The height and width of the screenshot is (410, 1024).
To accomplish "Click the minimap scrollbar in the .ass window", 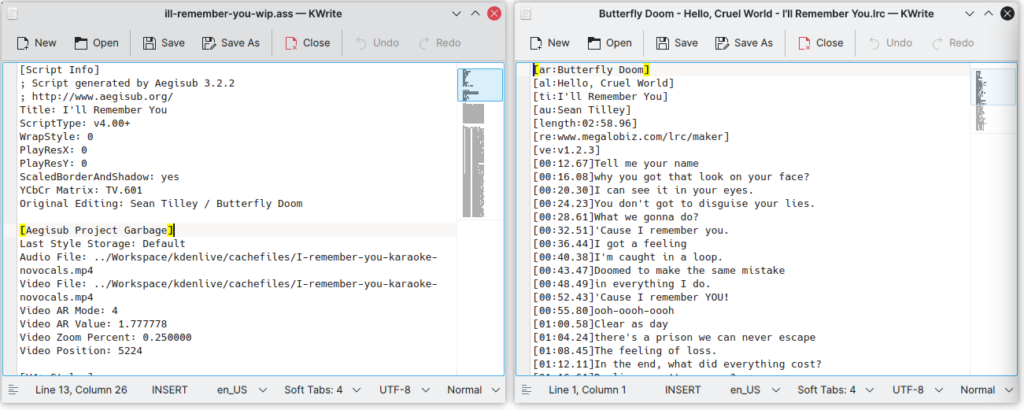I will click(x=480, y=219).
